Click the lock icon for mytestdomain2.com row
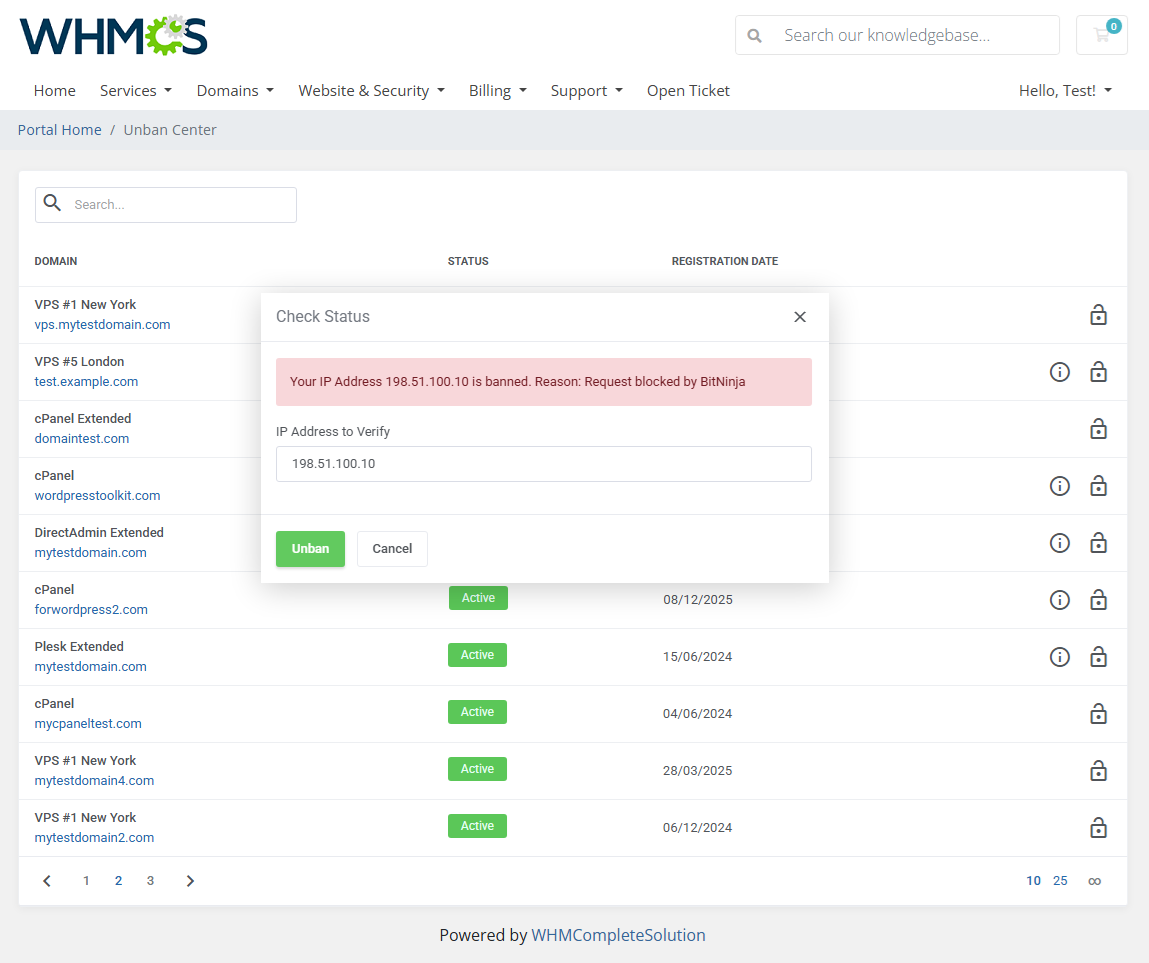The height and width of the screenshot is (963, 1149). tap(1098, 828)
